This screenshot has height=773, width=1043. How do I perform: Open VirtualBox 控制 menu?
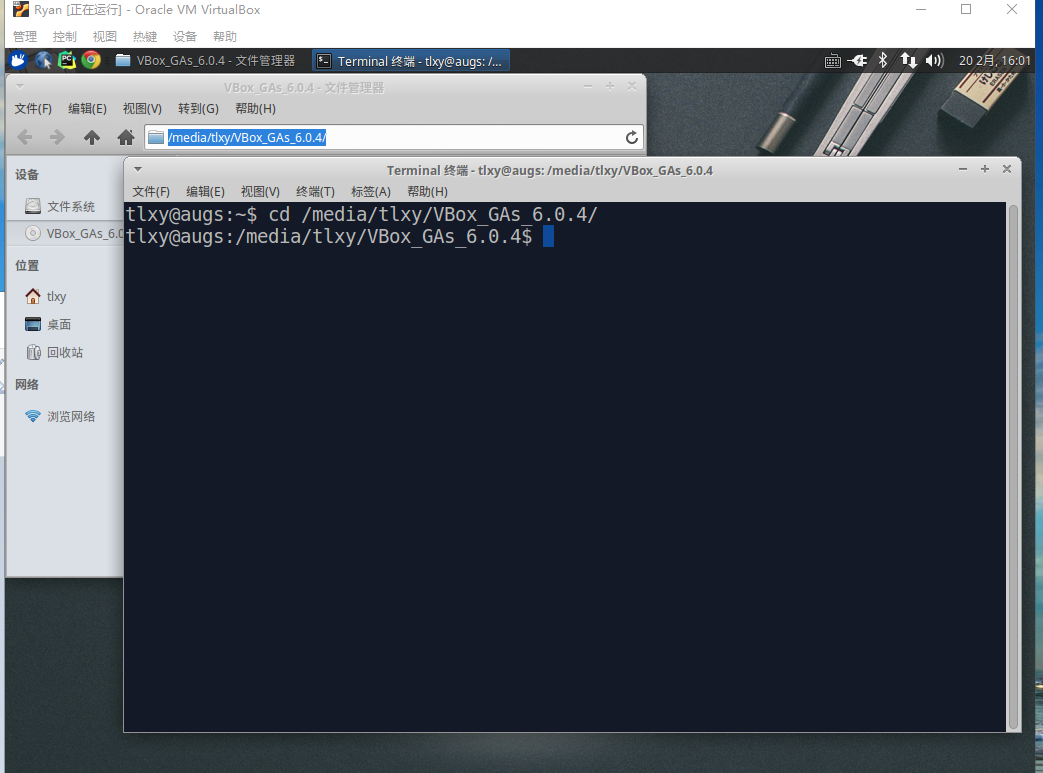tap(65, 37)
